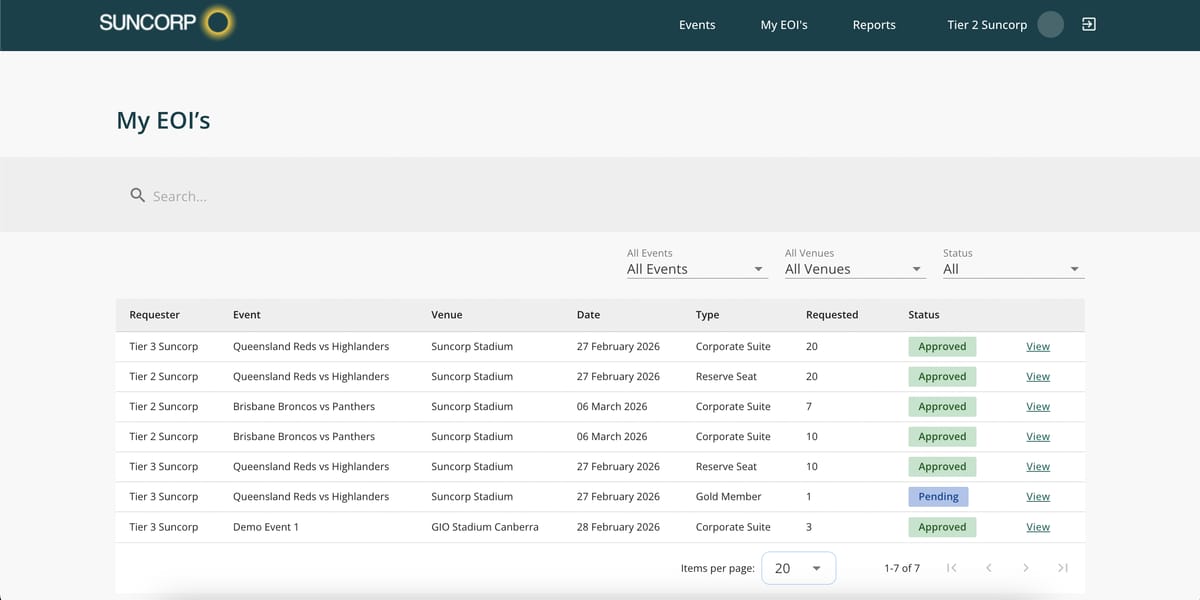Click the GIO Stadium Canberra cell
Image resolution: width=1200 pixels, height=600 pixels.
point(485,527)
